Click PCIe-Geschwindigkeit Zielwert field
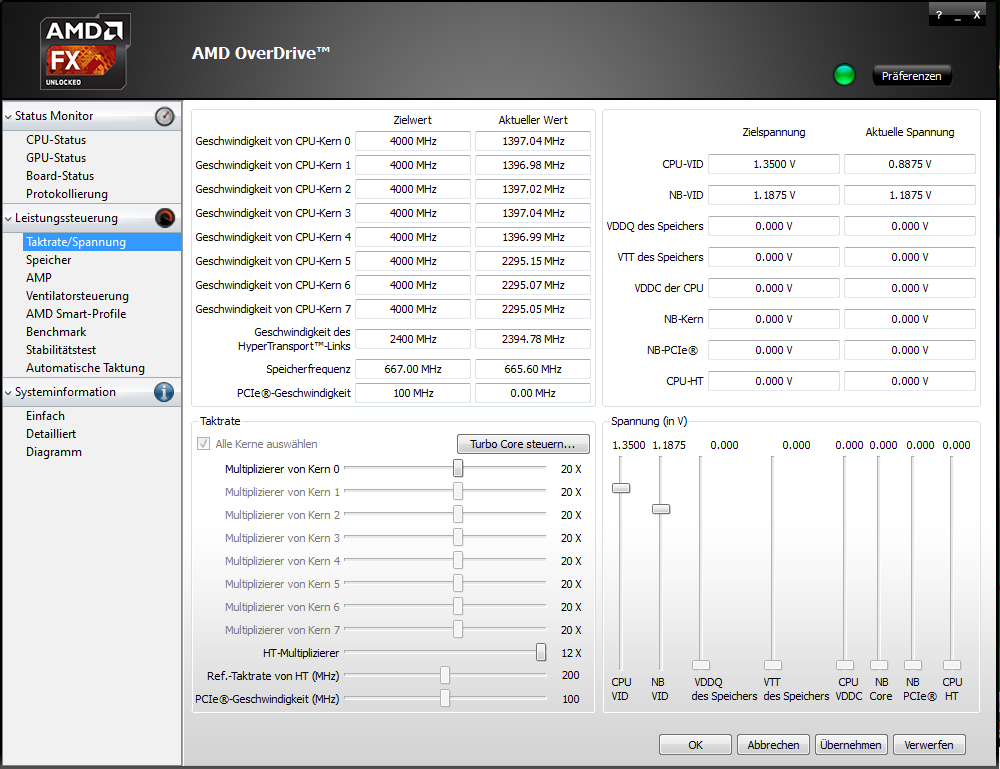Viewport: 1000px width, 769px height. pos(413,393)
